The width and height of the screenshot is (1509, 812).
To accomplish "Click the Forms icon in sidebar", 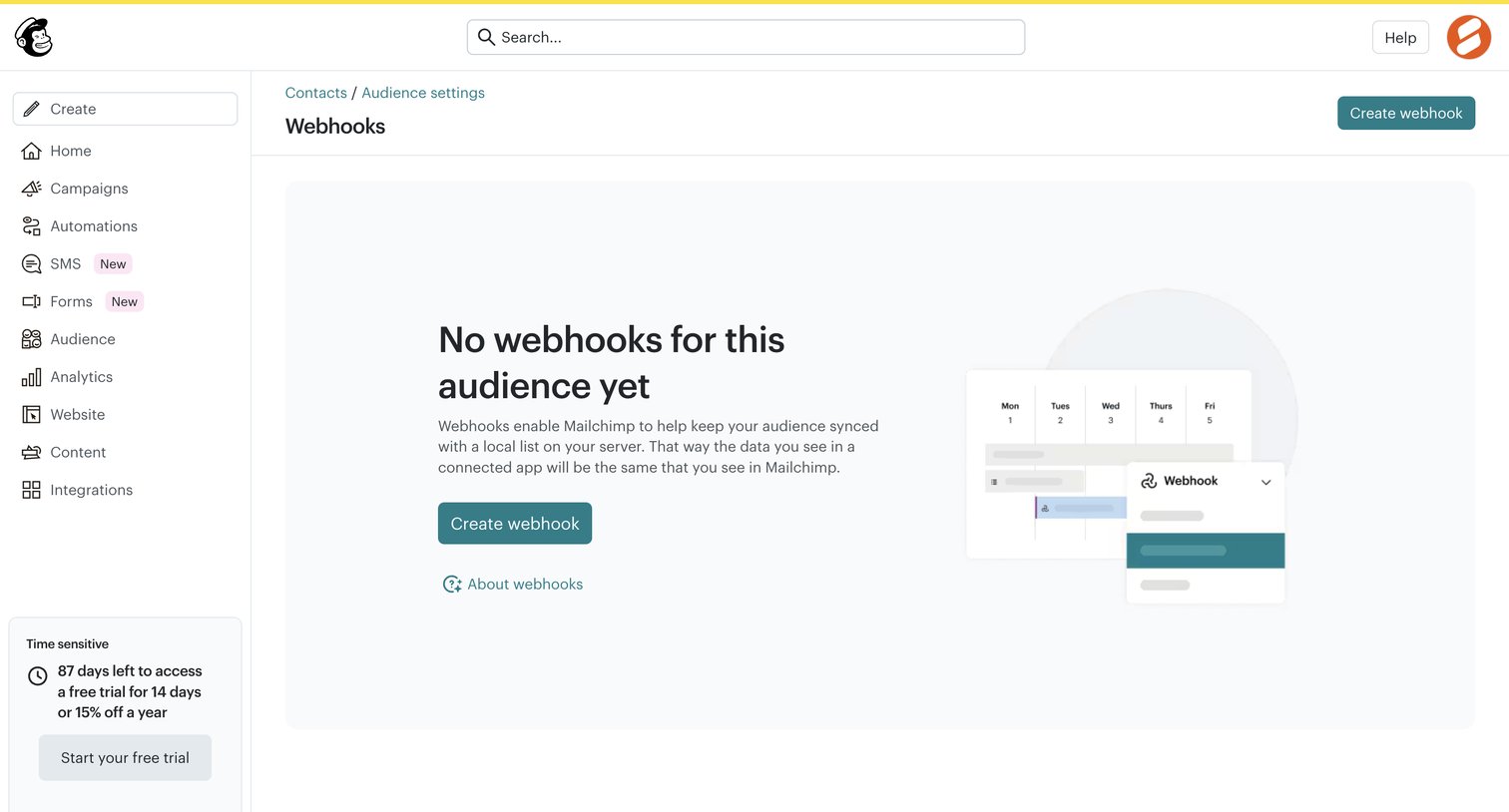I will pyautogui.click(x=32, y=301).
